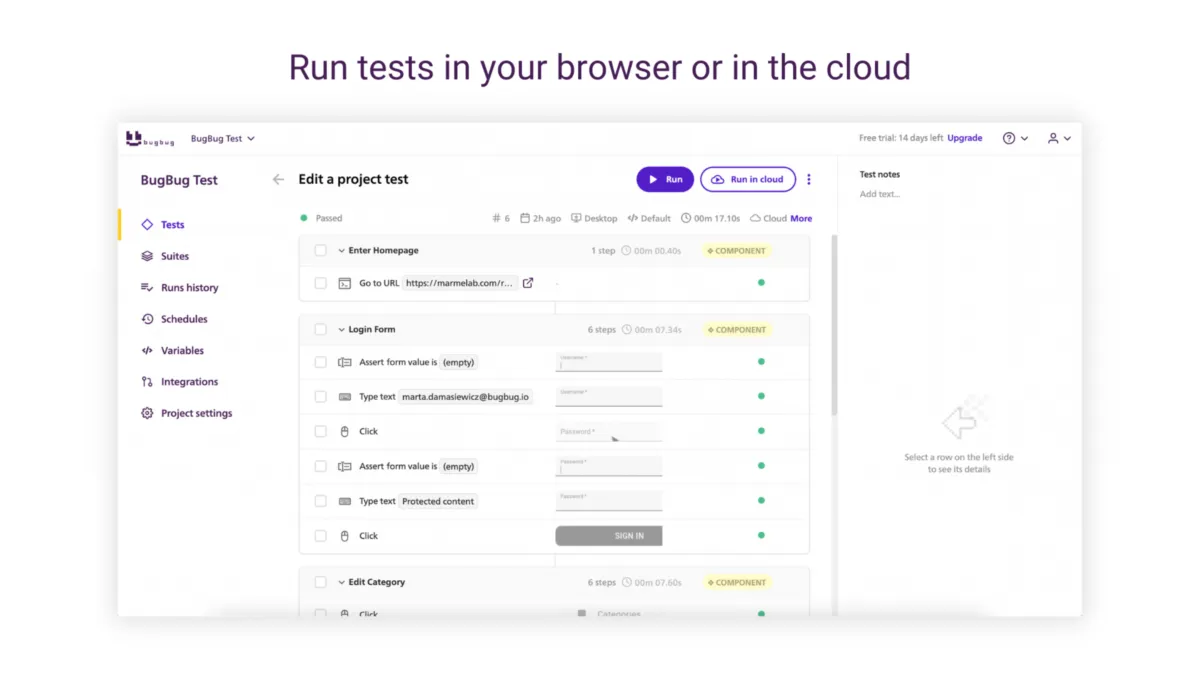The width and height of the screenshot is (1200, 675).
Task: Open Project settings
Action: [x=196, y=413]
